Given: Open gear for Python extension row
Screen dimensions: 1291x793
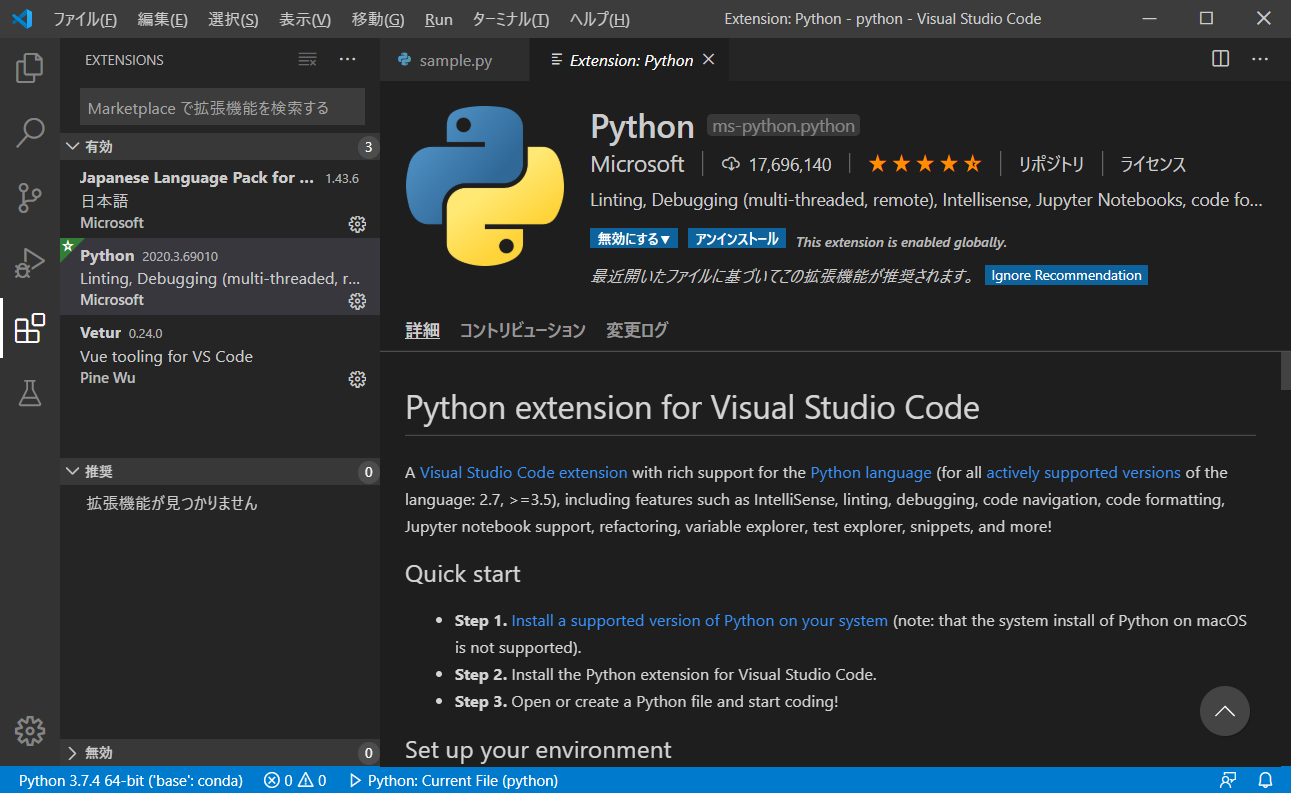Looking at the screenshot, I should [x=357, y=300].
